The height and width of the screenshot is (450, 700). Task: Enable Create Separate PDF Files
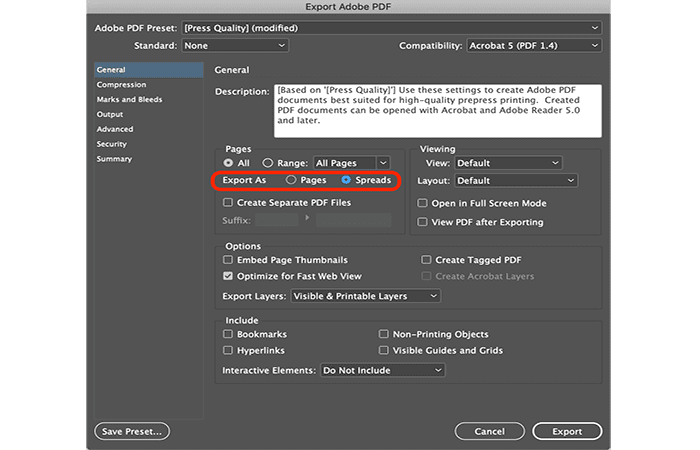(x=228, y=203)
